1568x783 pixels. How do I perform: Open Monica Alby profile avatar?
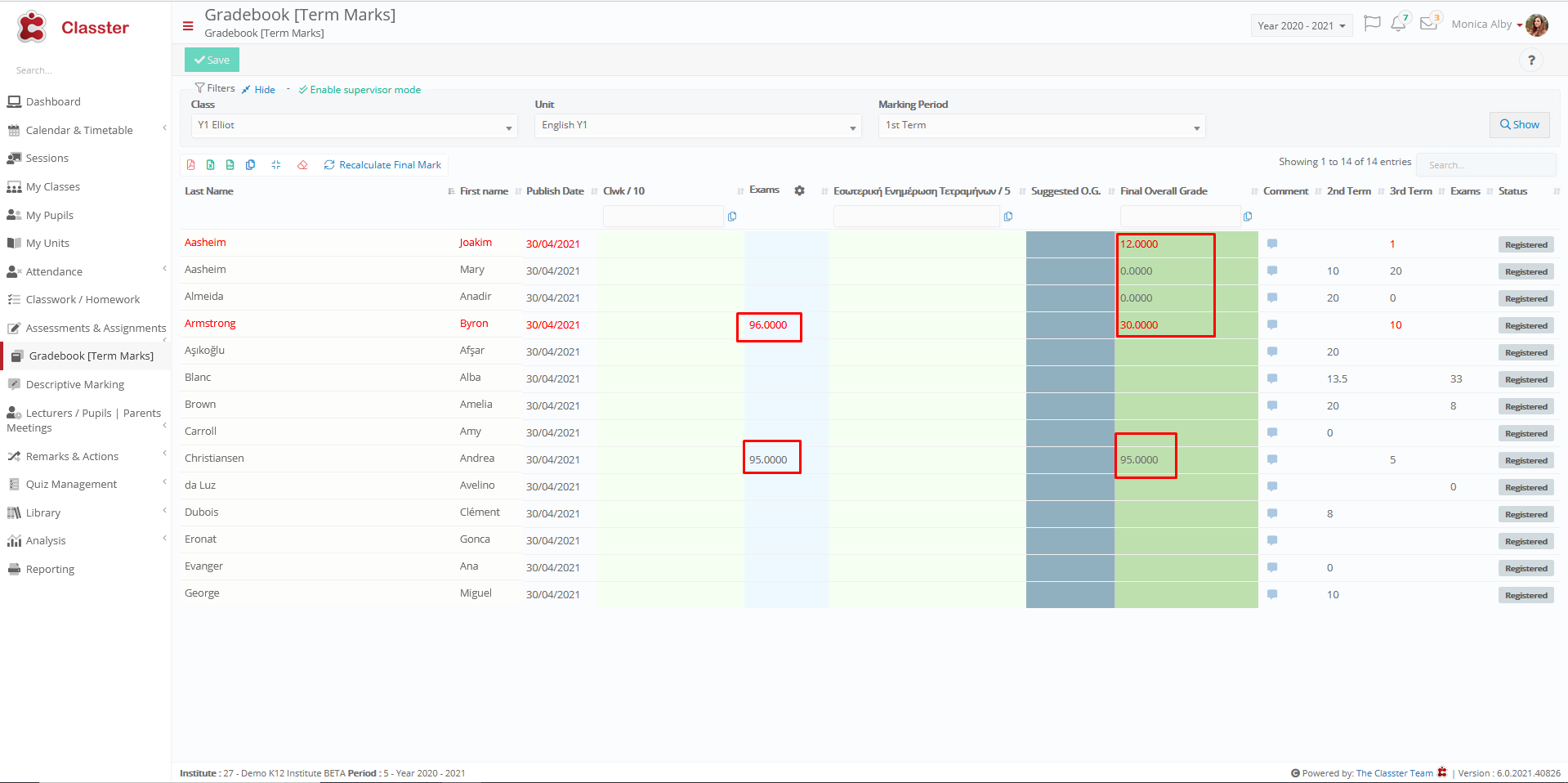tap(1537, 25)
